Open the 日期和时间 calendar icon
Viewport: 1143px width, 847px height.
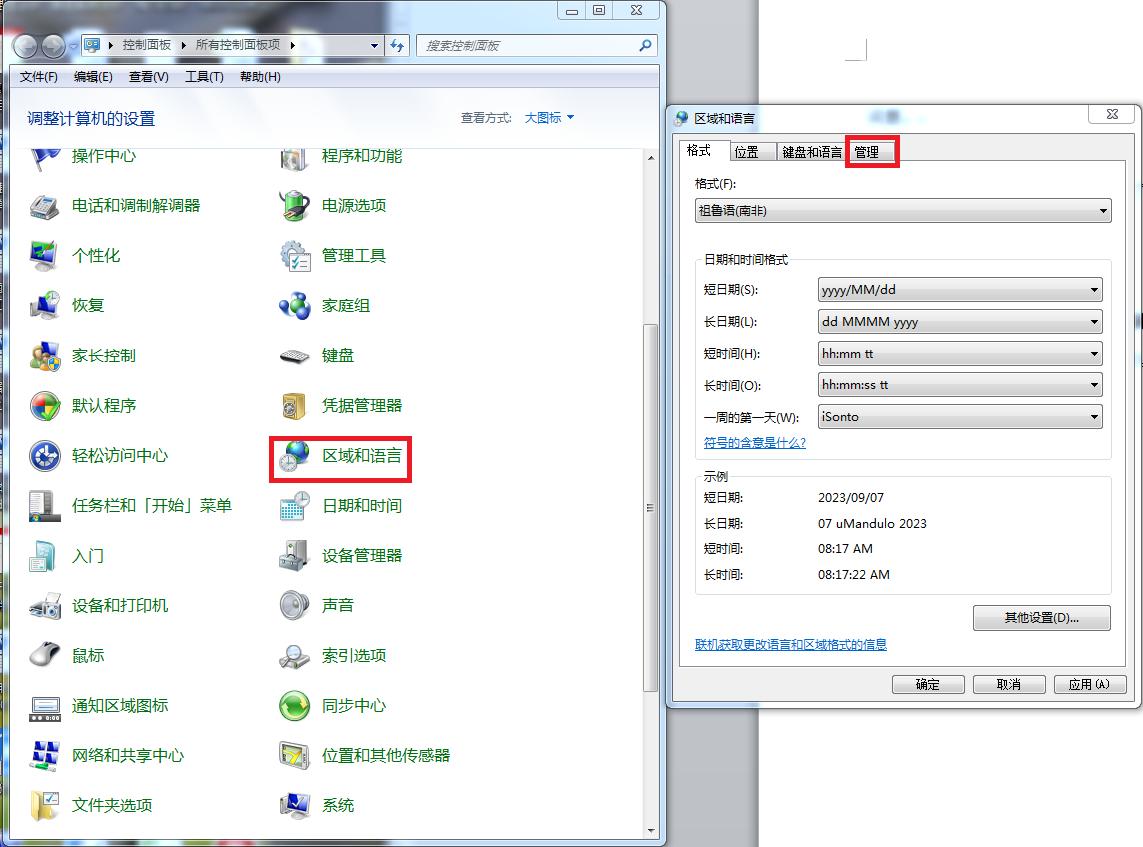pyautogui.click(x=294, y=506)
